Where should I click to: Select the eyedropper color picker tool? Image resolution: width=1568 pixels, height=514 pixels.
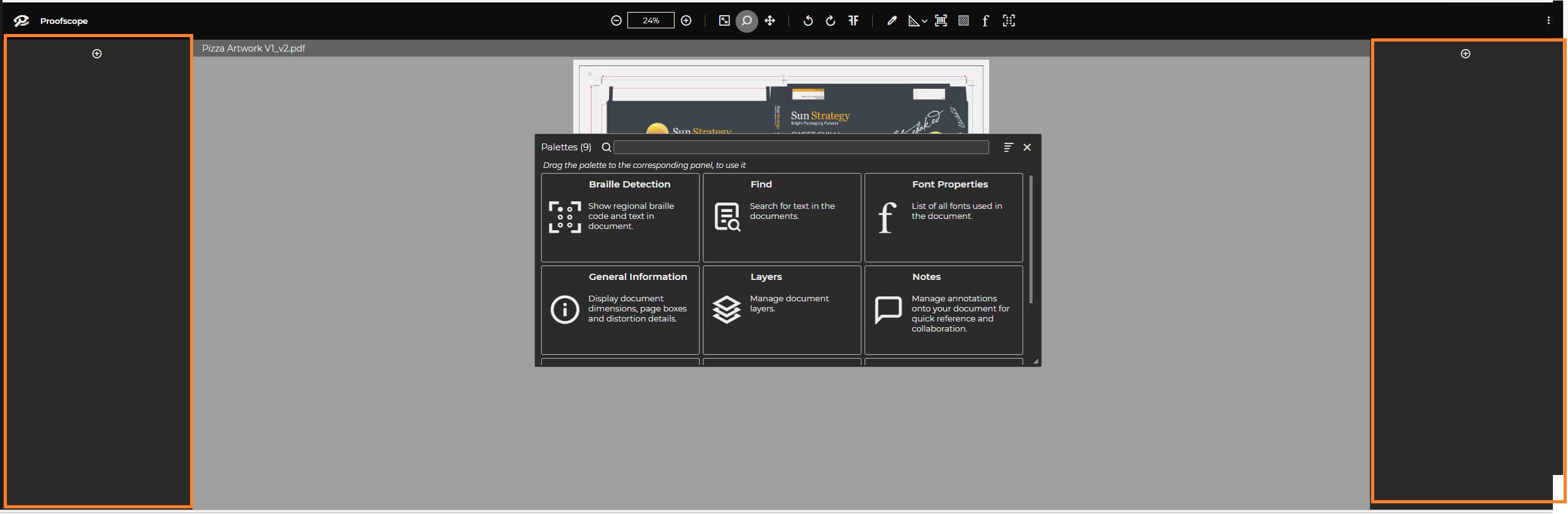(892, 21)
